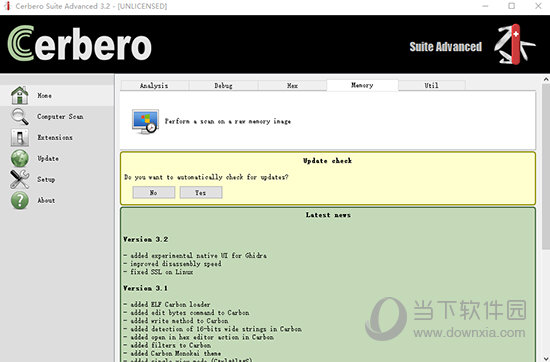Click 'improved disassembly speed' line
The height and width of the screenshot is (362, 550).
coord(173,264)
